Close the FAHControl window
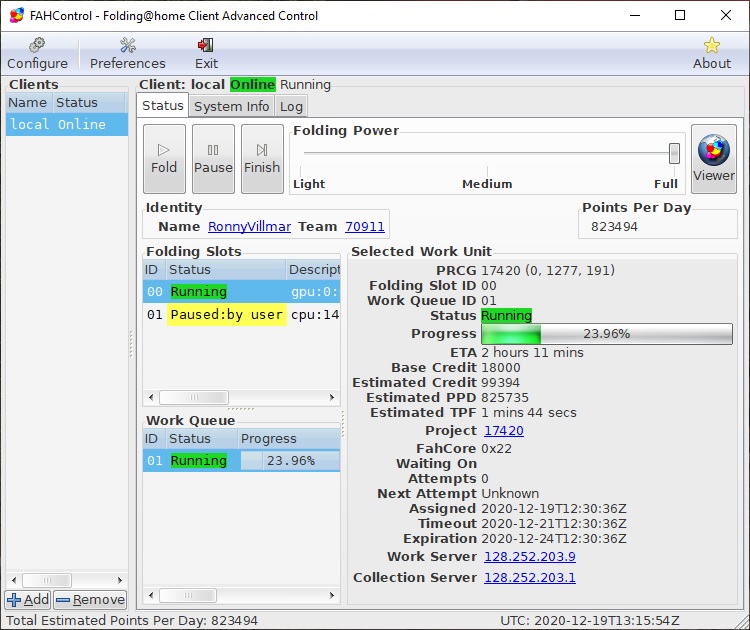The image size is (750, 630). [726, 15]
